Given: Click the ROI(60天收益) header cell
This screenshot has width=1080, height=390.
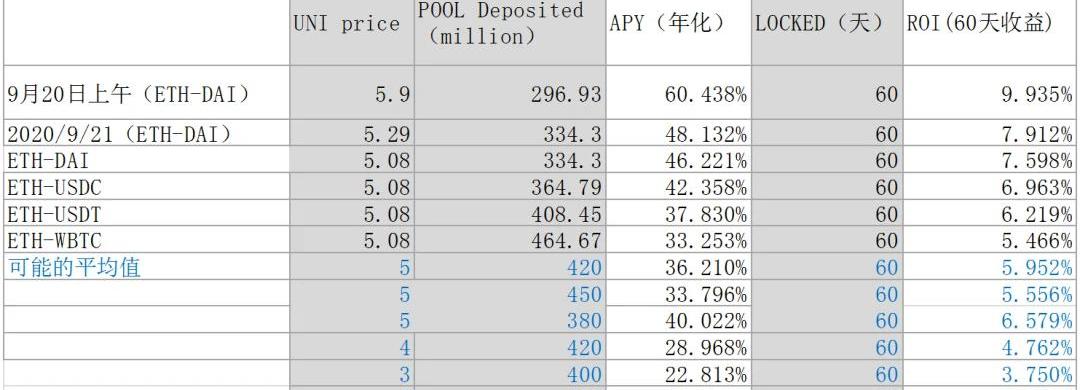Looking at the screenshot, I should point(991,32).
